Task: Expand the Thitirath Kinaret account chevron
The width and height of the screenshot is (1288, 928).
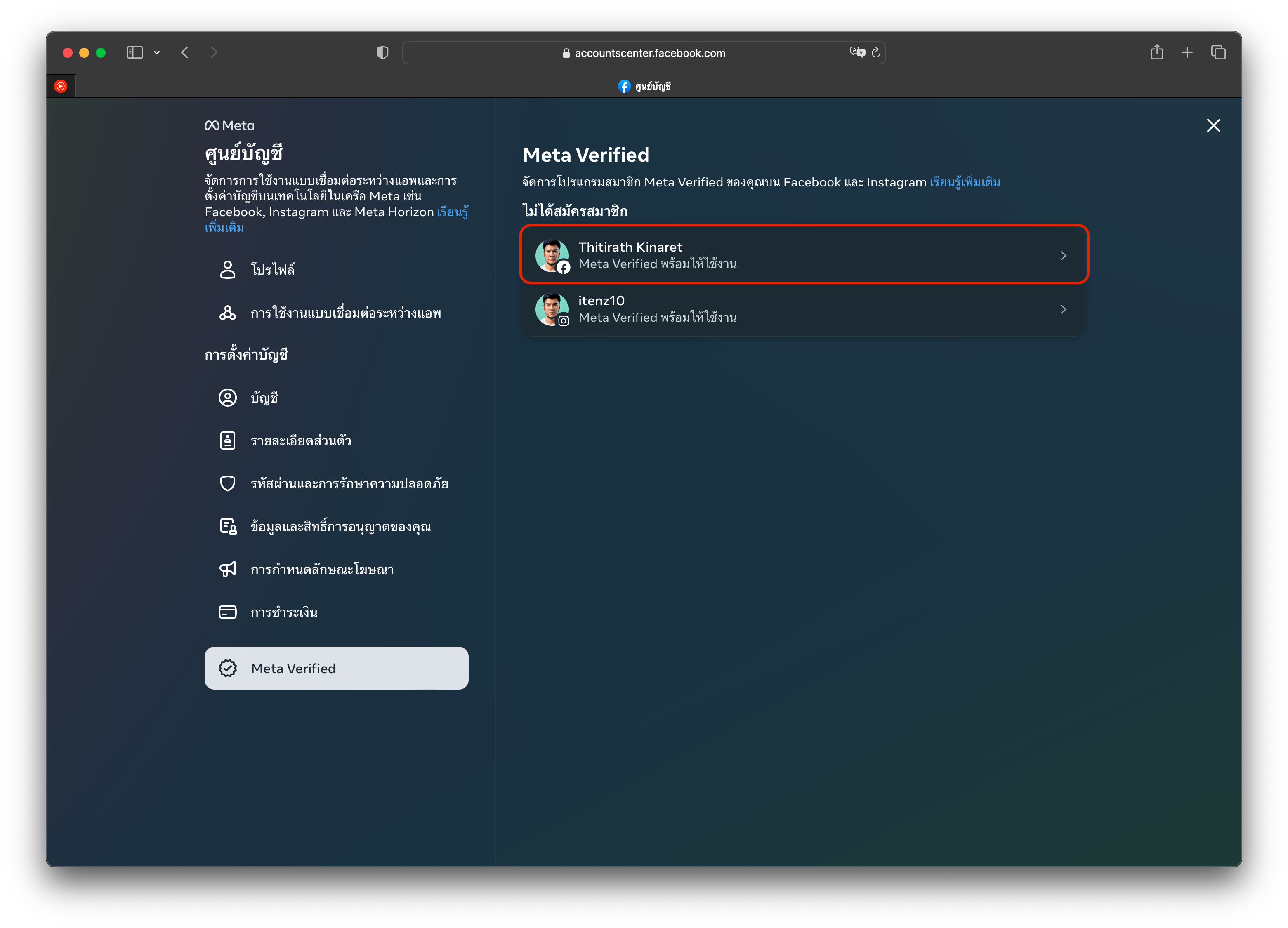Action: [1063, 256]
